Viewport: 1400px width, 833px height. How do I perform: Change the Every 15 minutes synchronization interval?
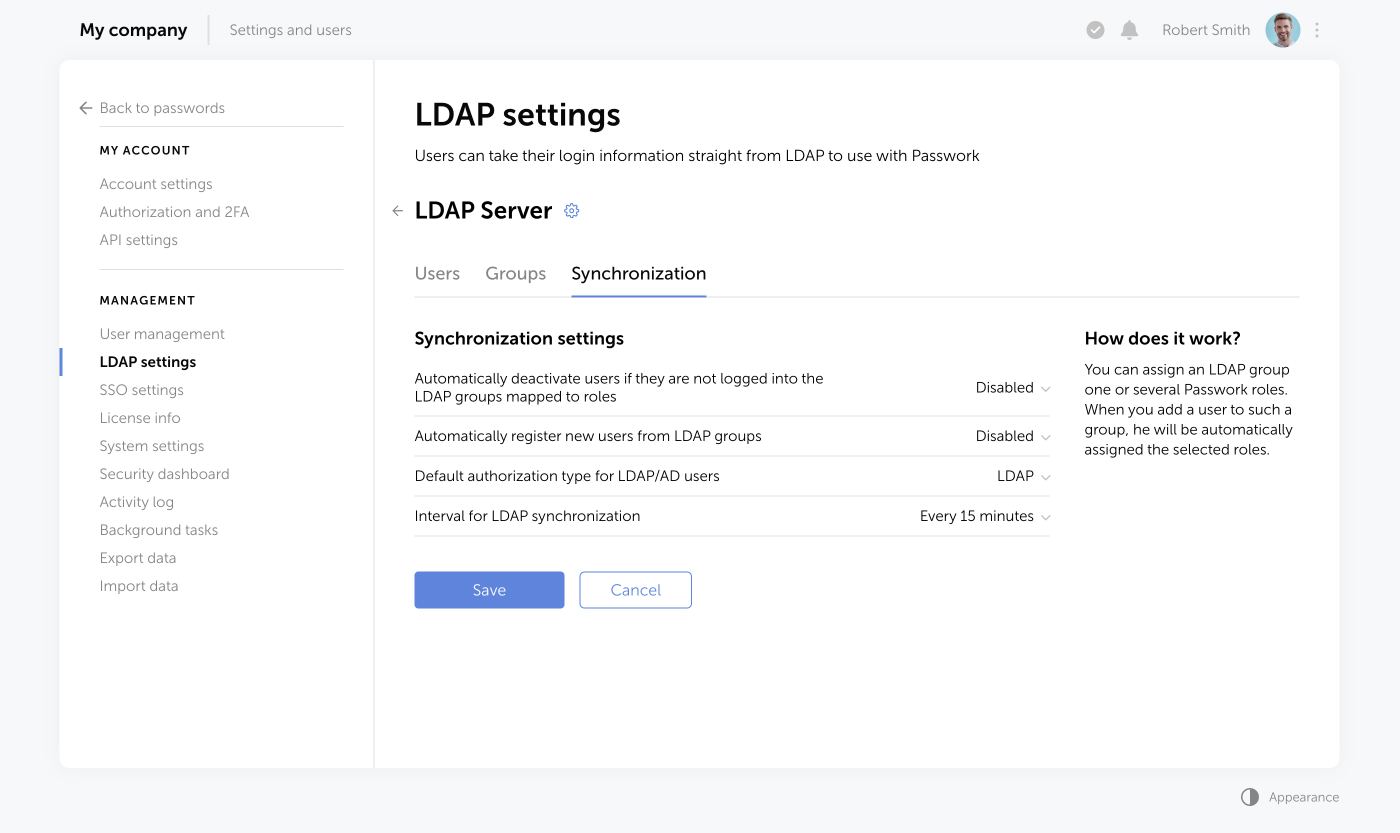[984, 516]
